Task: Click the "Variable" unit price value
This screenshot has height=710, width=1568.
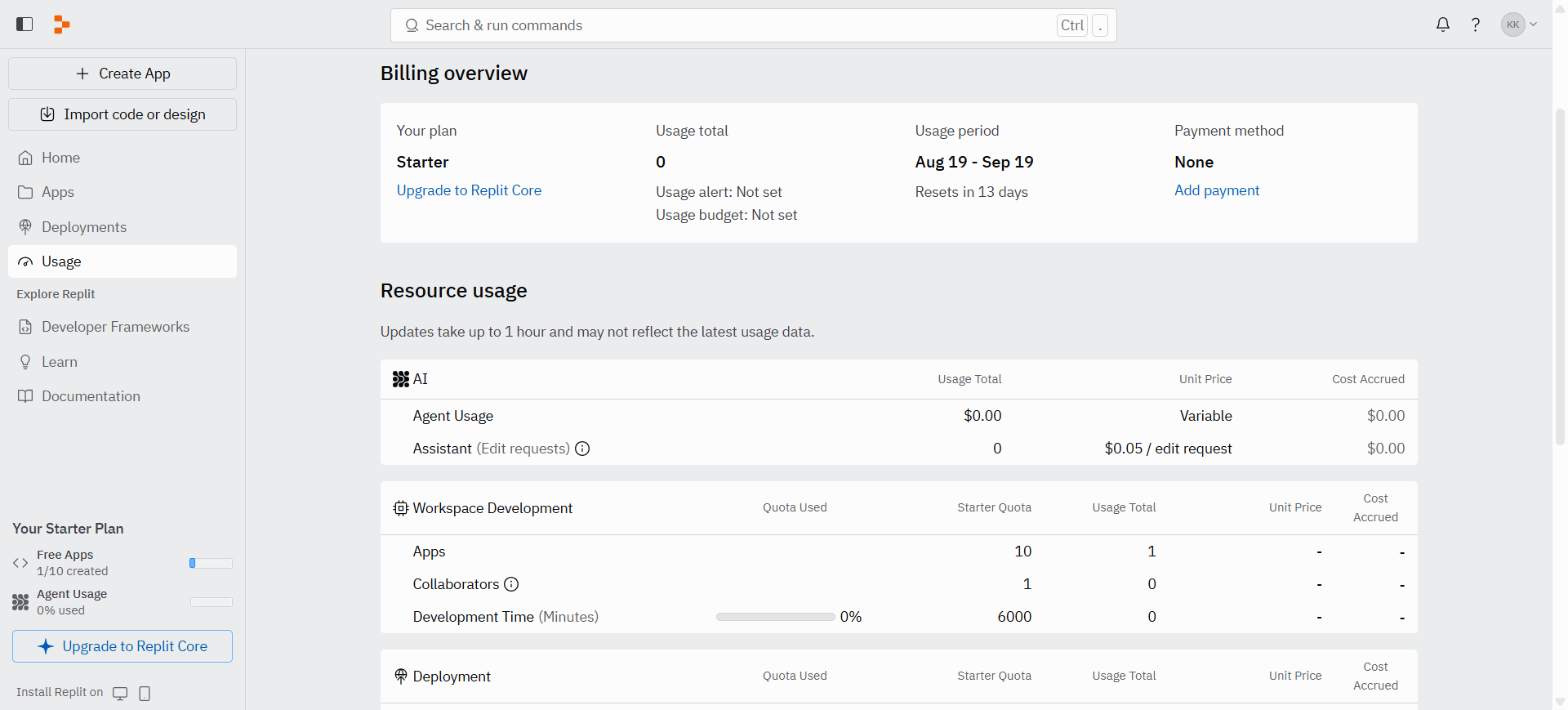Action: (x=1205, y=416)
